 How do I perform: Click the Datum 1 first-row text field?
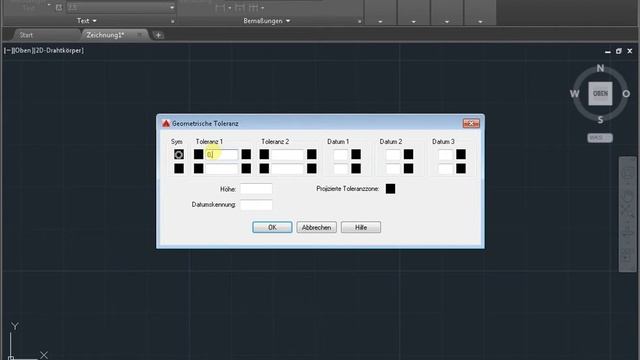pyautogui.click(x=340, y=154)
